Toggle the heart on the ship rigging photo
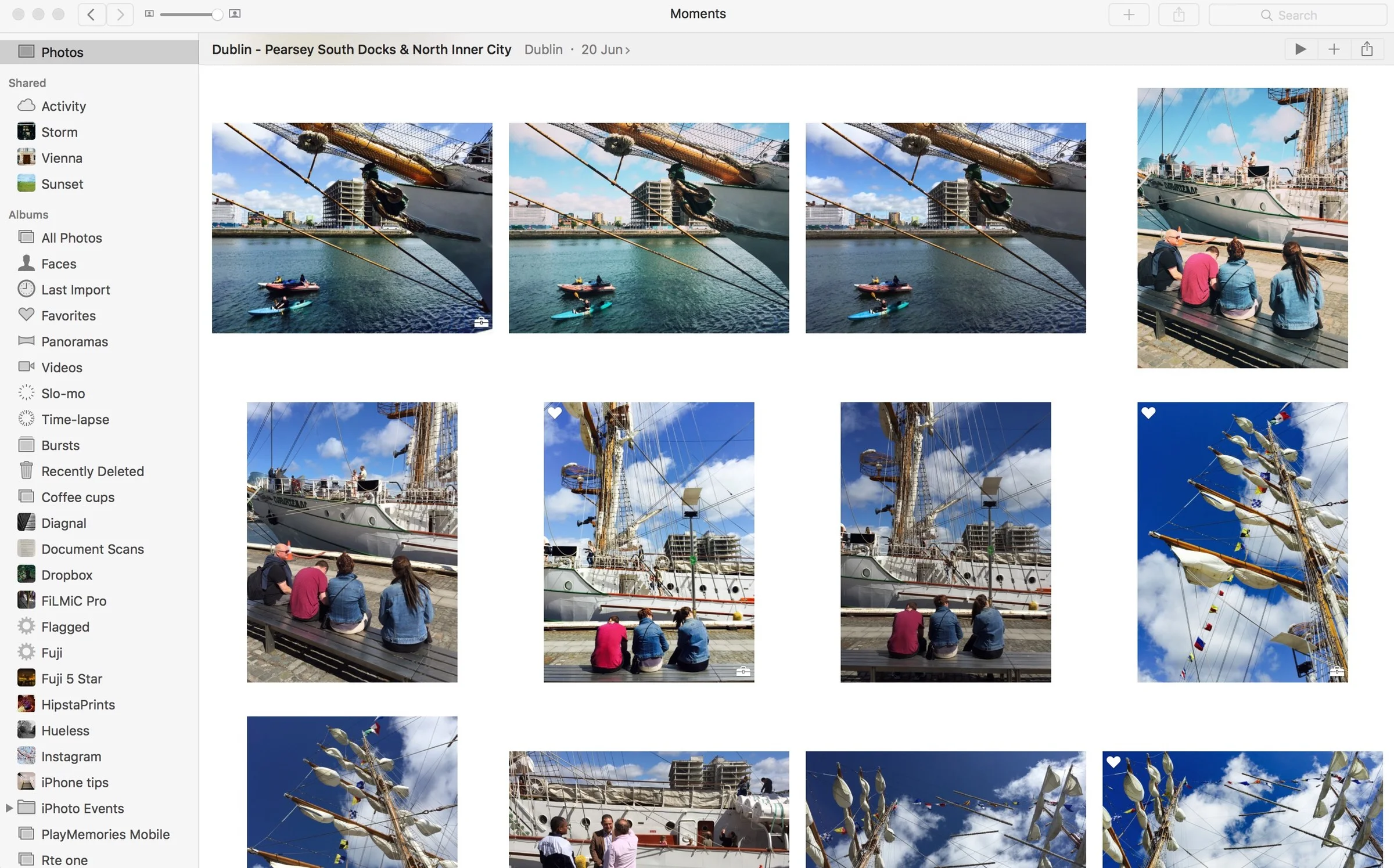 click(x=555, y=412)
